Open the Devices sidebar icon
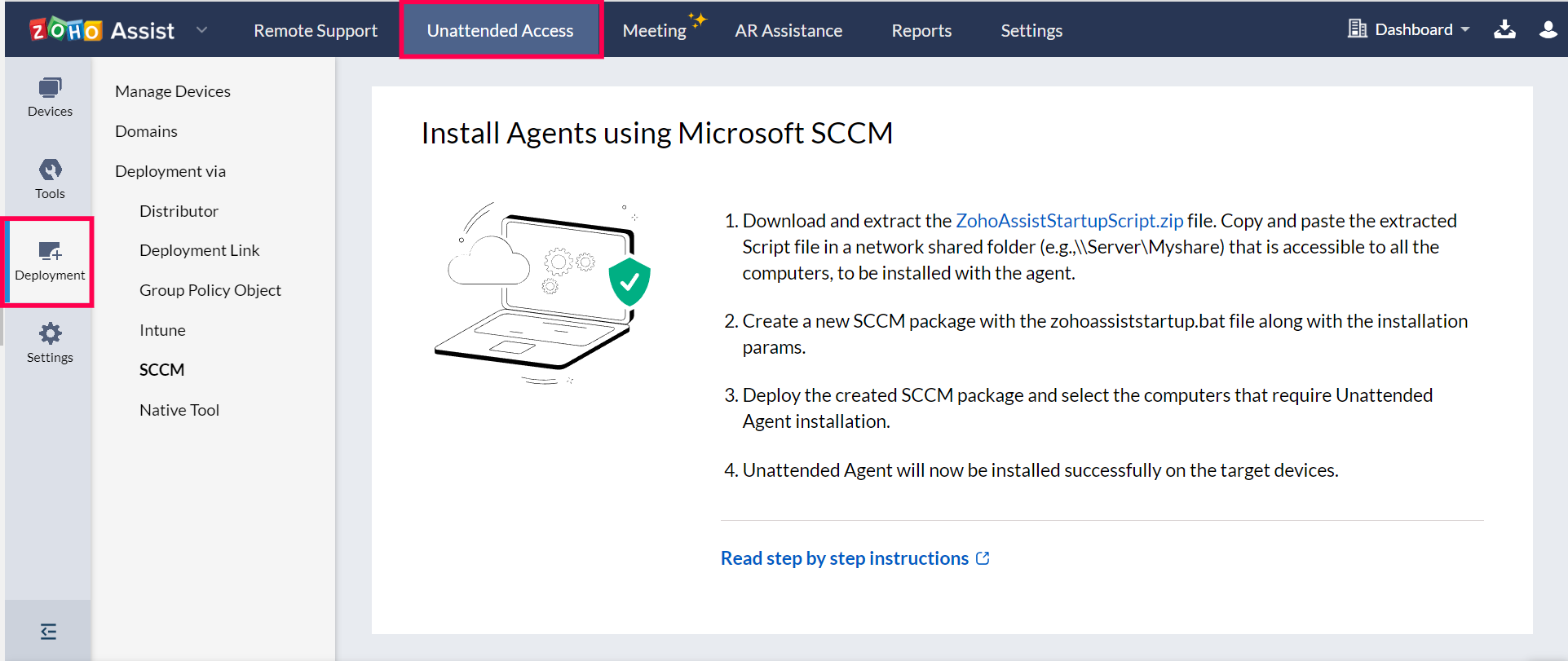This screenshot has height=661, width=1568. pyautogui.click(x=50, y=97)
